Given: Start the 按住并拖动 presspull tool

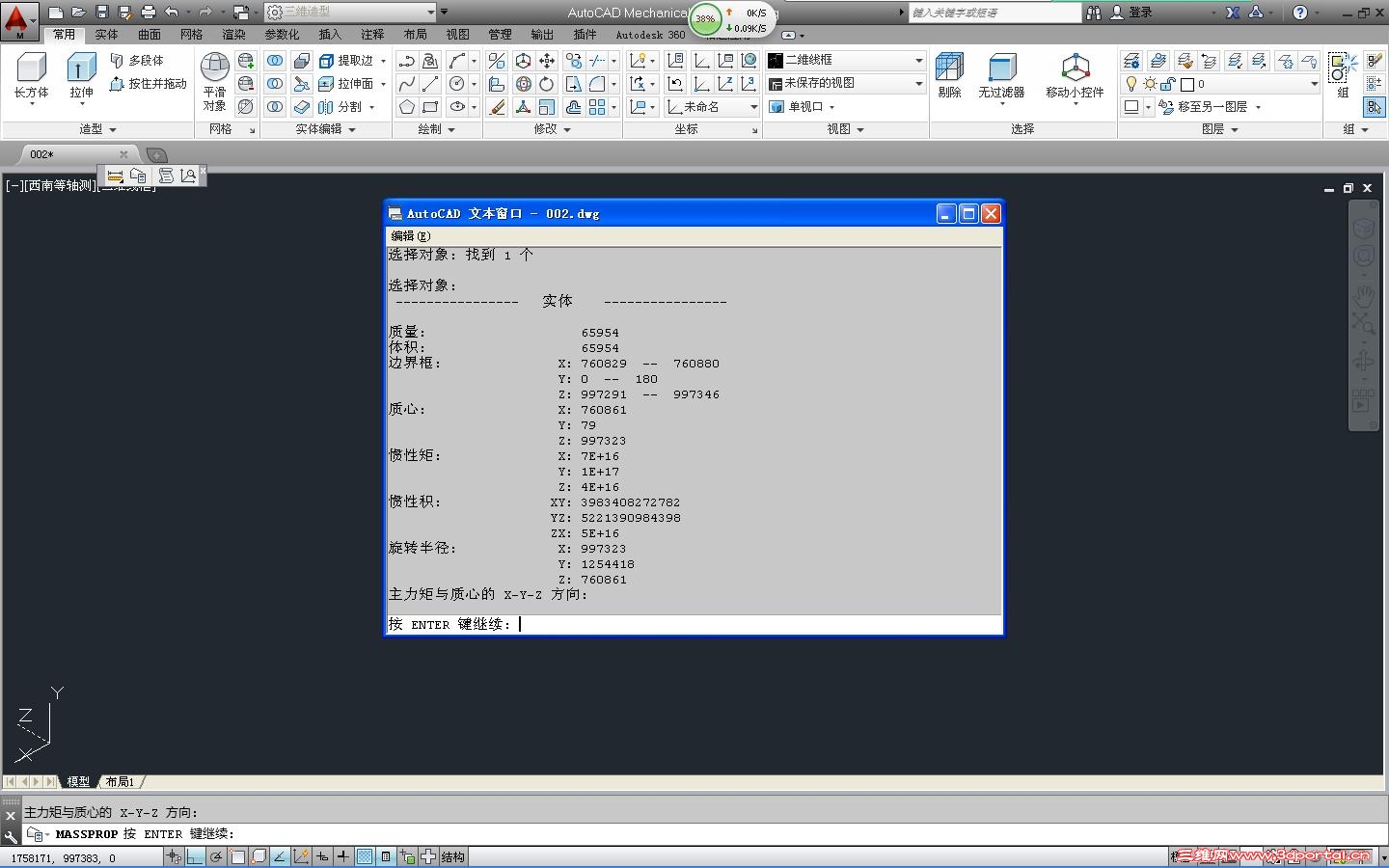Looking at the screenshot, I should pyautogui.click(x=148, y=84).
